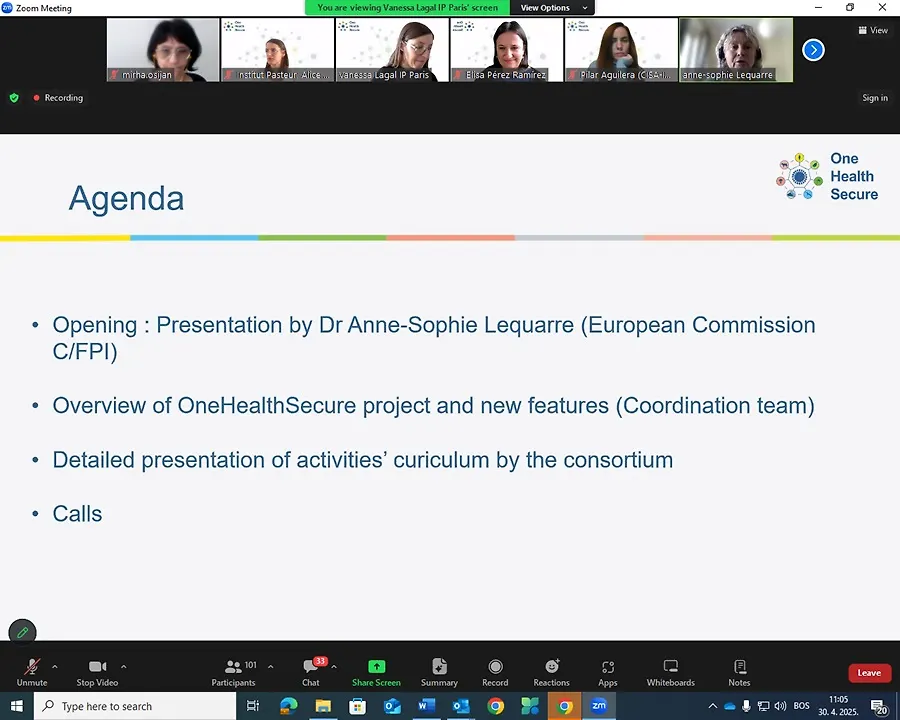Click the green annotation pencil icon
This screenshot has width=900, height=720.
coord(22,632)
